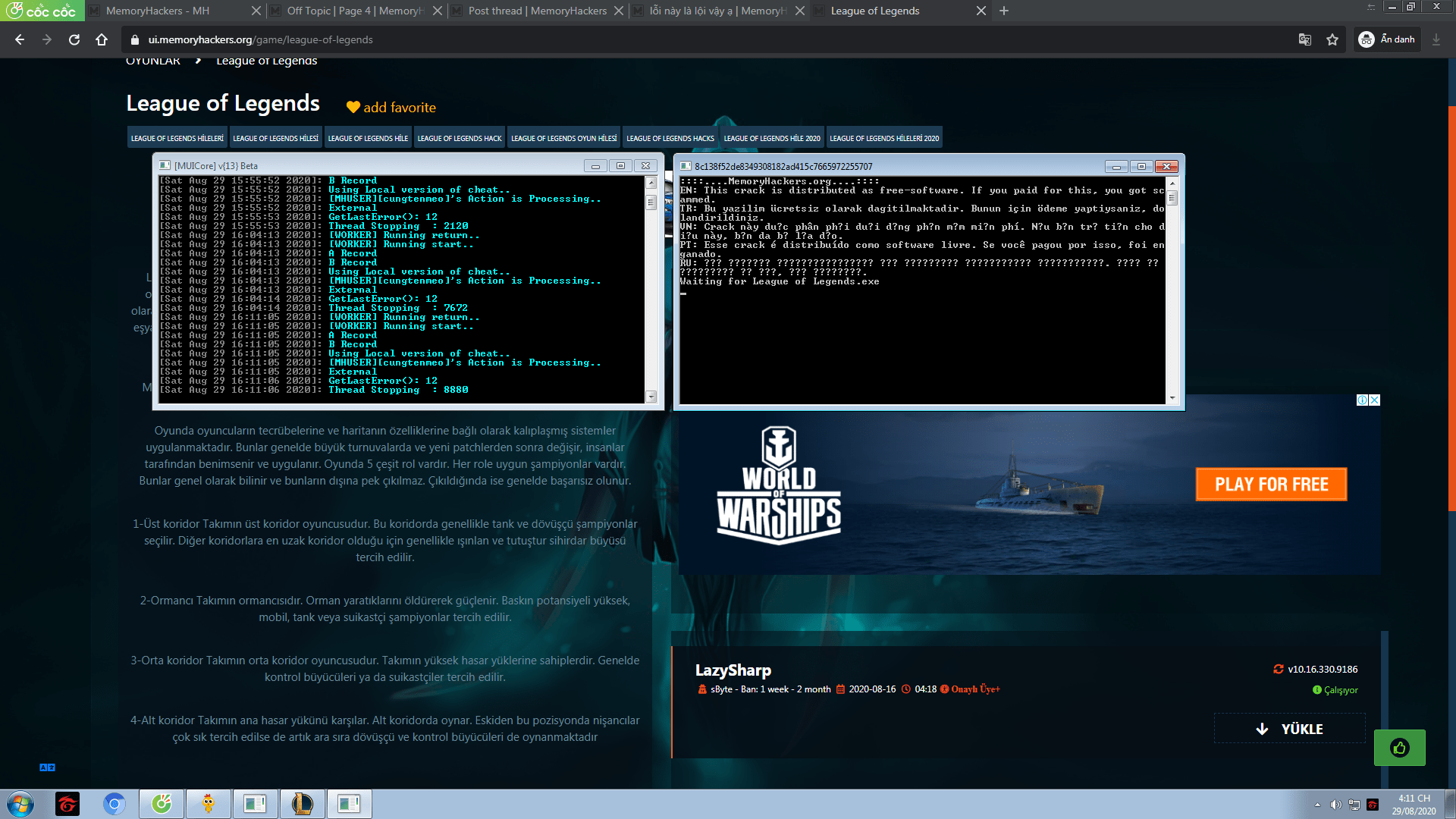Click the volume speaker tray icon
Viewport: 1456px width, 819px height.
click(1335, 805)
